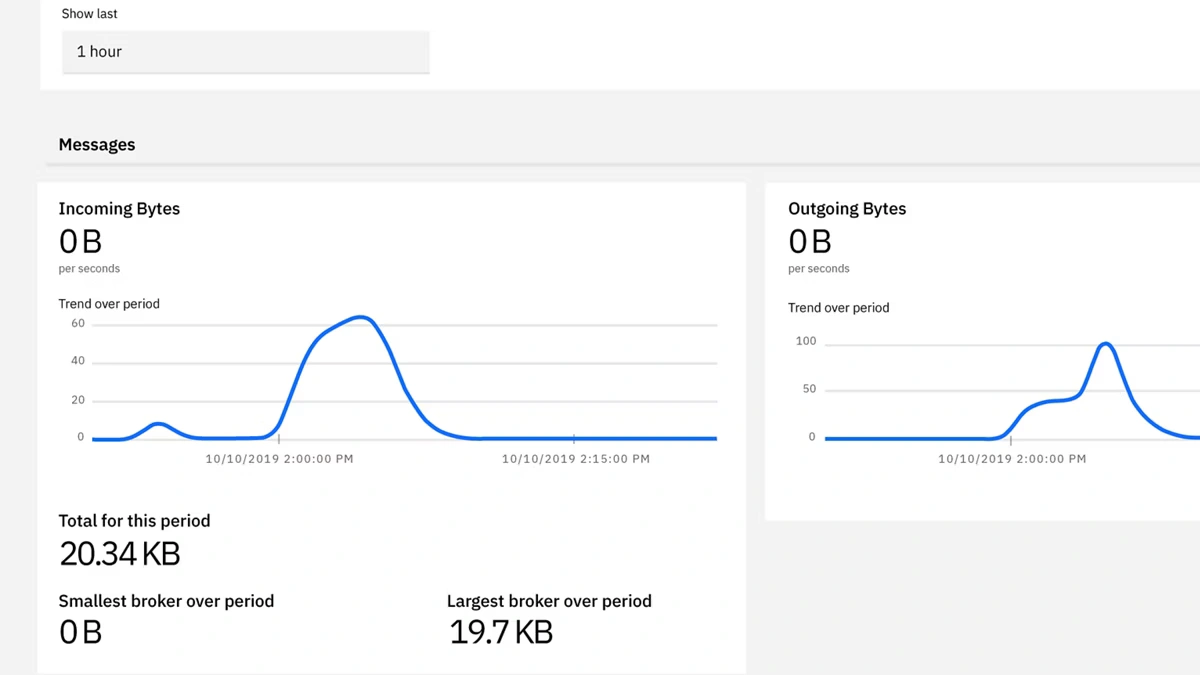Click the highest peak of the Incoming Bytes chart
Screen dimensions: 1200x675
coord(362,318)
